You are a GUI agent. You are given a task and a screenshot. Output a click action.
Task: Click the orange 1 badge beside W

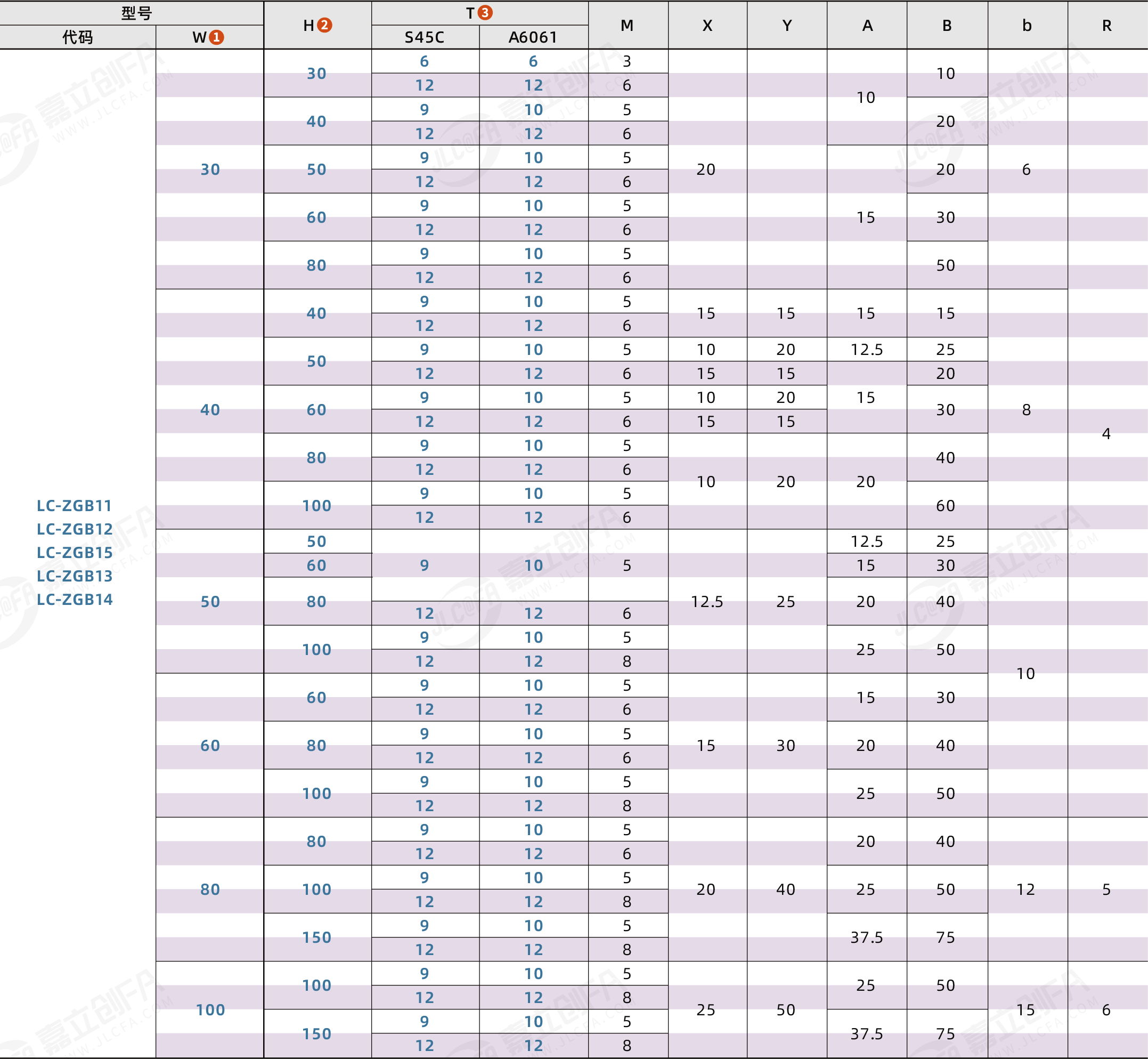216,37
